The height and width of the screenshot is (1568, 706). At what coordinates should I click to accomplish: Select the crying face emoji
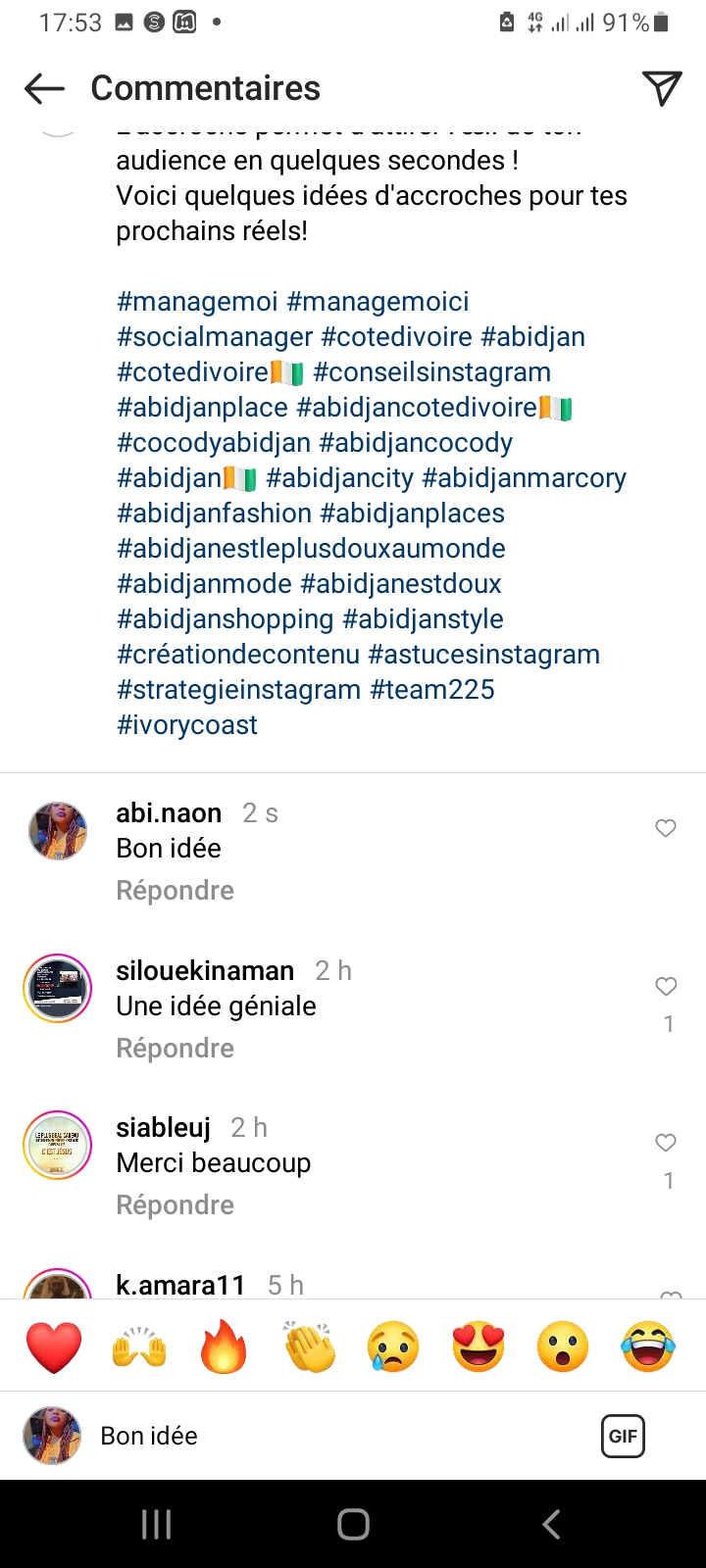393,1347
